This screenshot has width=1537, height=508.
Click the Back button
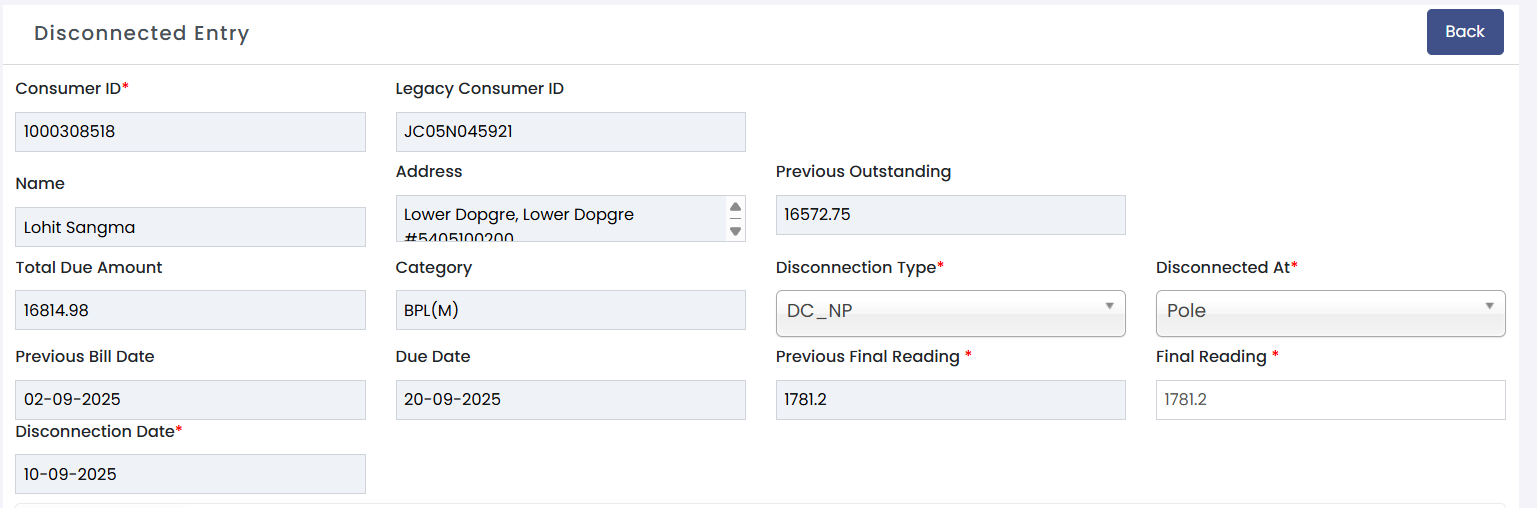click(x=1464, y=32)
